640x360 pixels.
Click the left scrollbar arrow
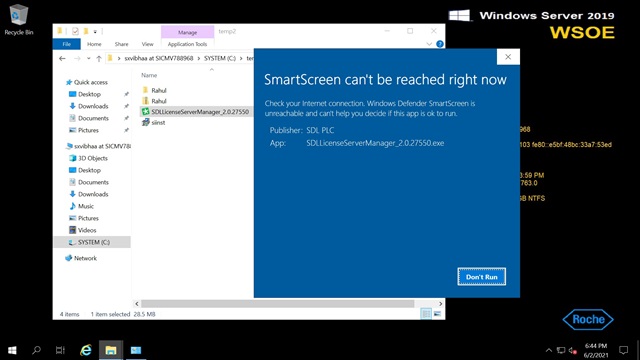(x=137, y=304)
